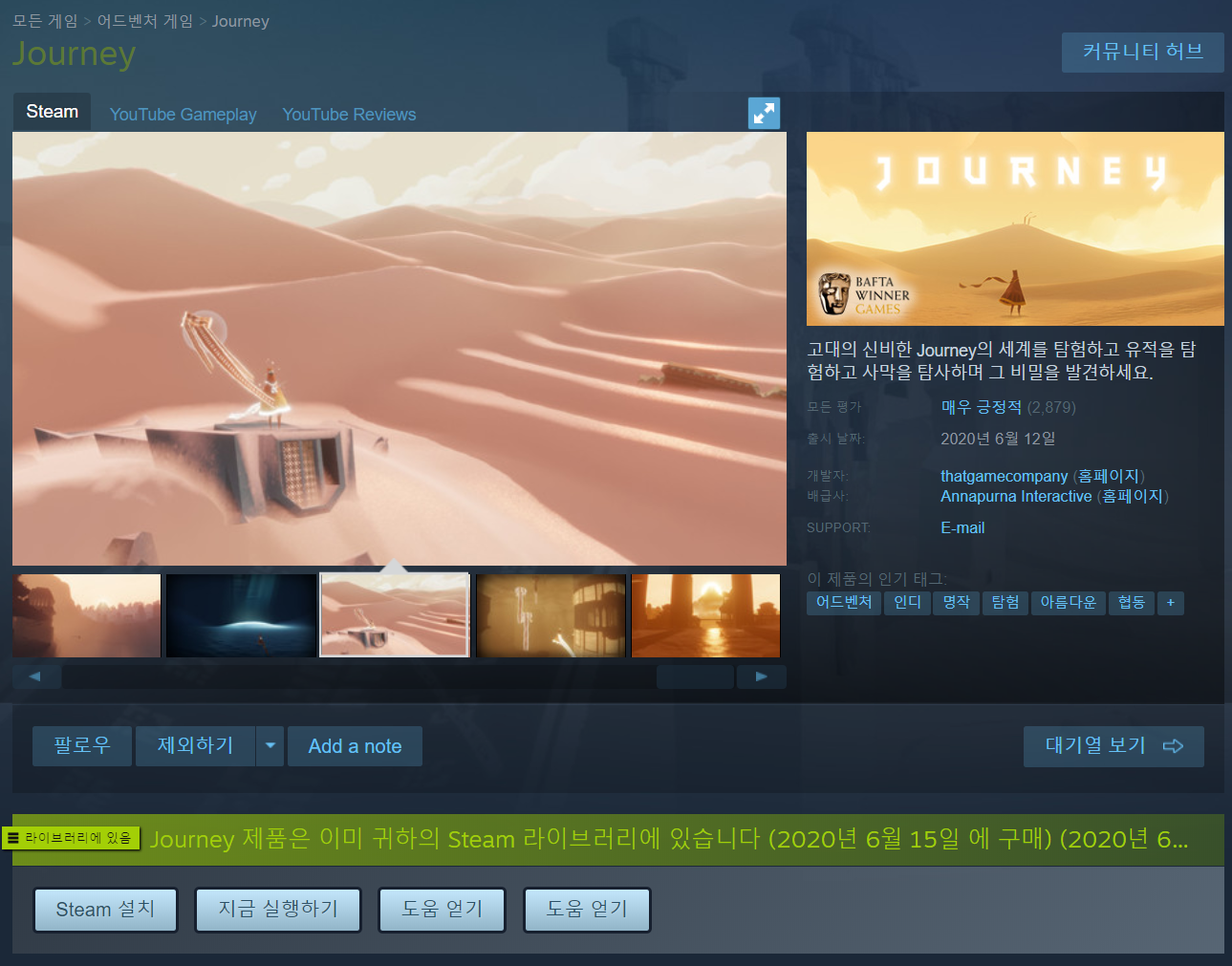1232x966 pixels.
Task: Click the second 도움 얻기 button
Action: click(x=587, y=910)
